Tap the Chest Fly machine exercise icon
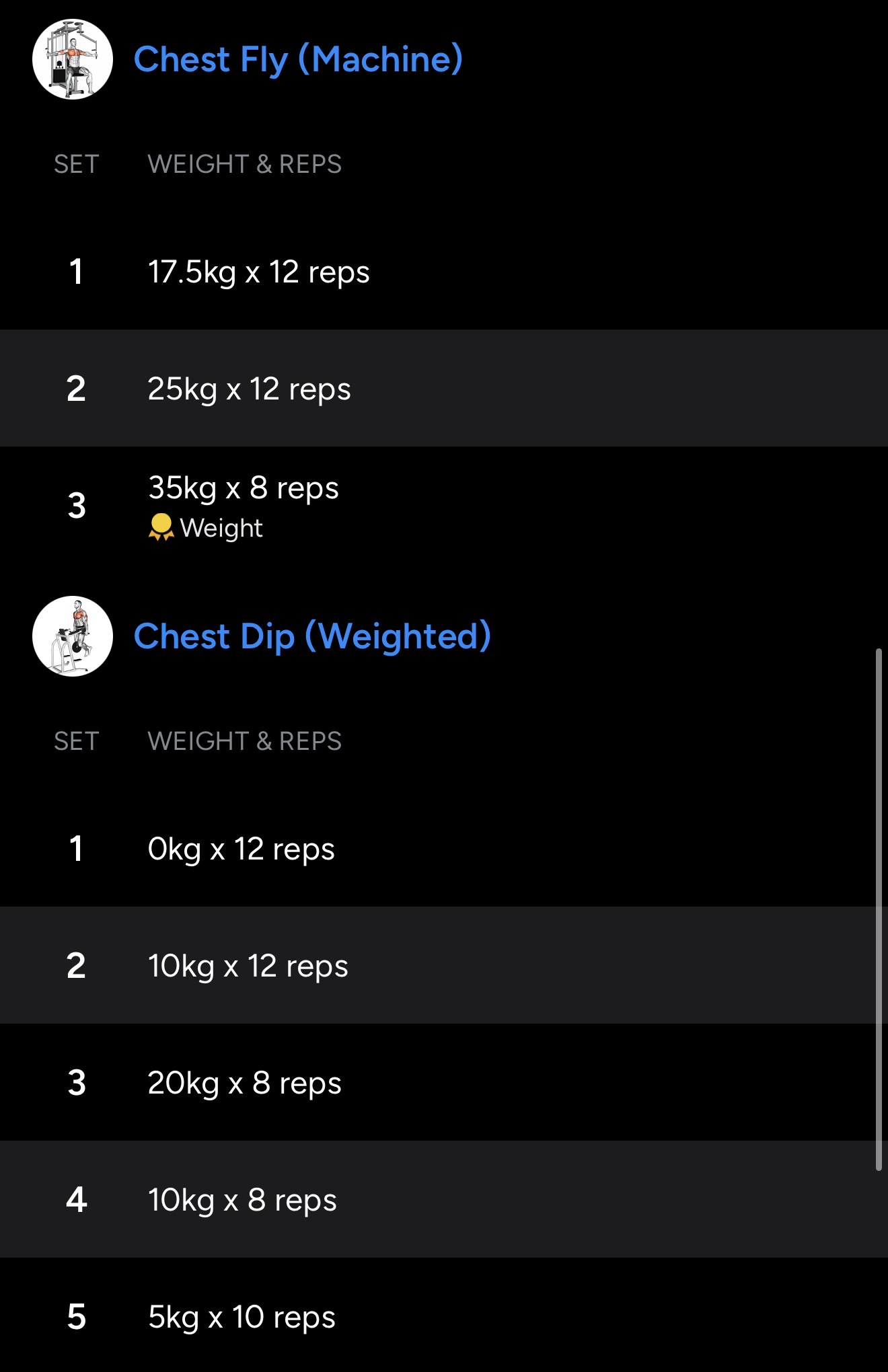The height and width of the screenshot is (1372, 888). (73, 59)
